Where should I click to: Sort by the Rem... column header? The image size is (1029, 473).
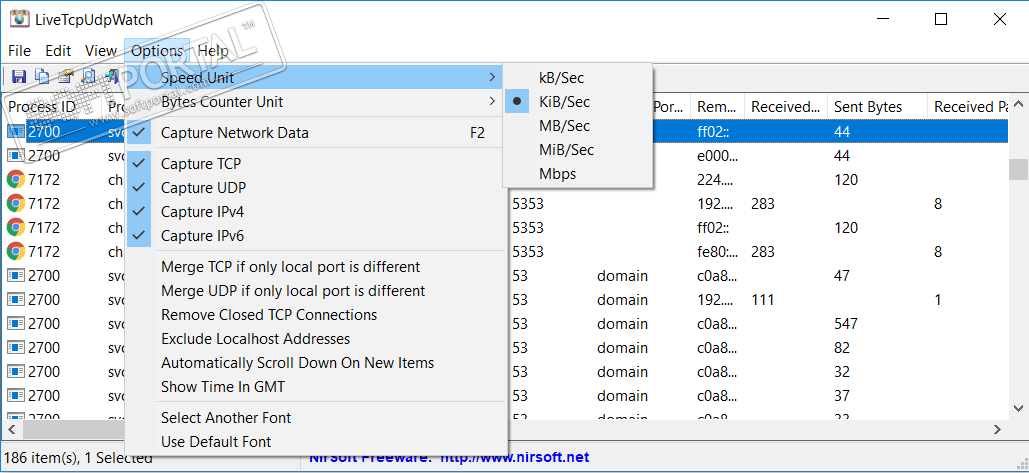click(x=718, y=107)
